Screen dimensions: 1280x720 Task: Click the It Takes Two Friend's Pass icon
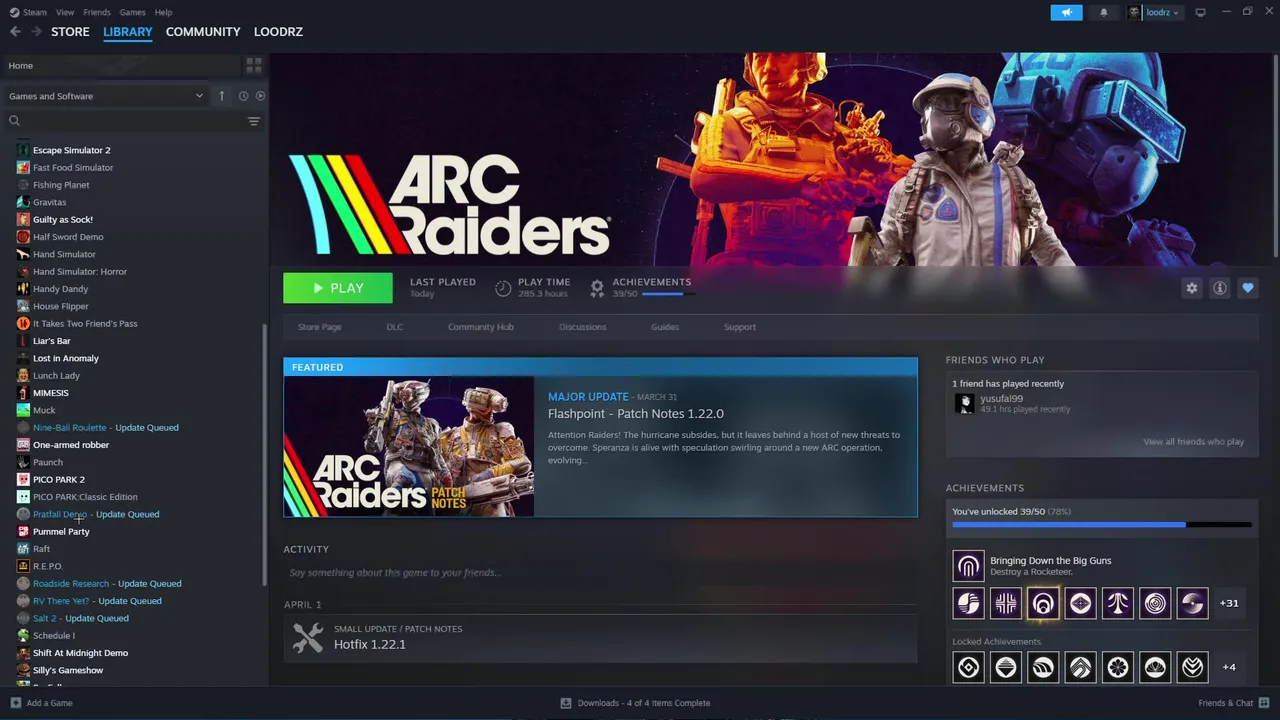pos(23,323)
